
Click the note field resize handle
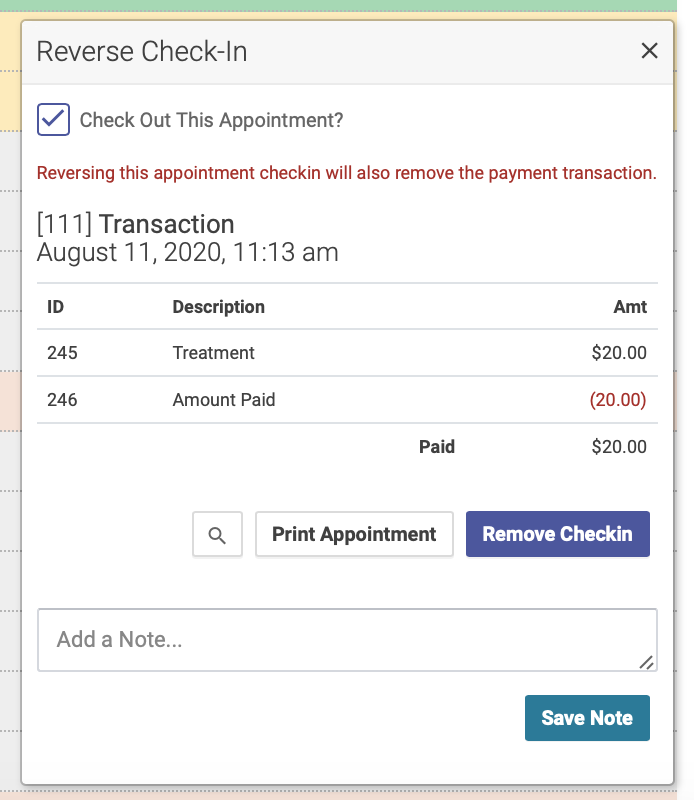[x=647, y=662]
